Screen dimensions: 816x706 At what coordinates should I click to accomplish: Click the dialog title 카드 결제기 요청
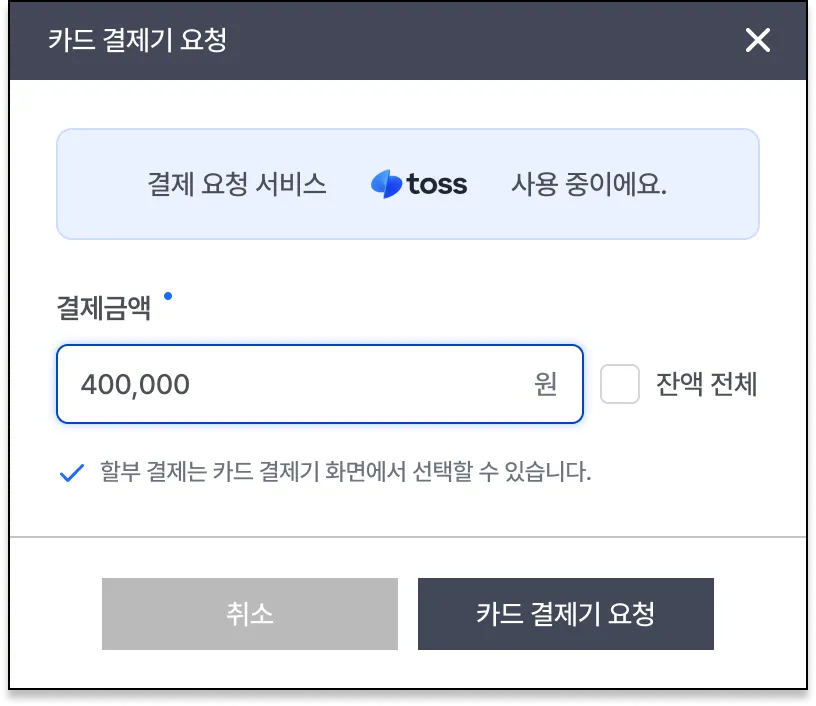coord(137,40)
